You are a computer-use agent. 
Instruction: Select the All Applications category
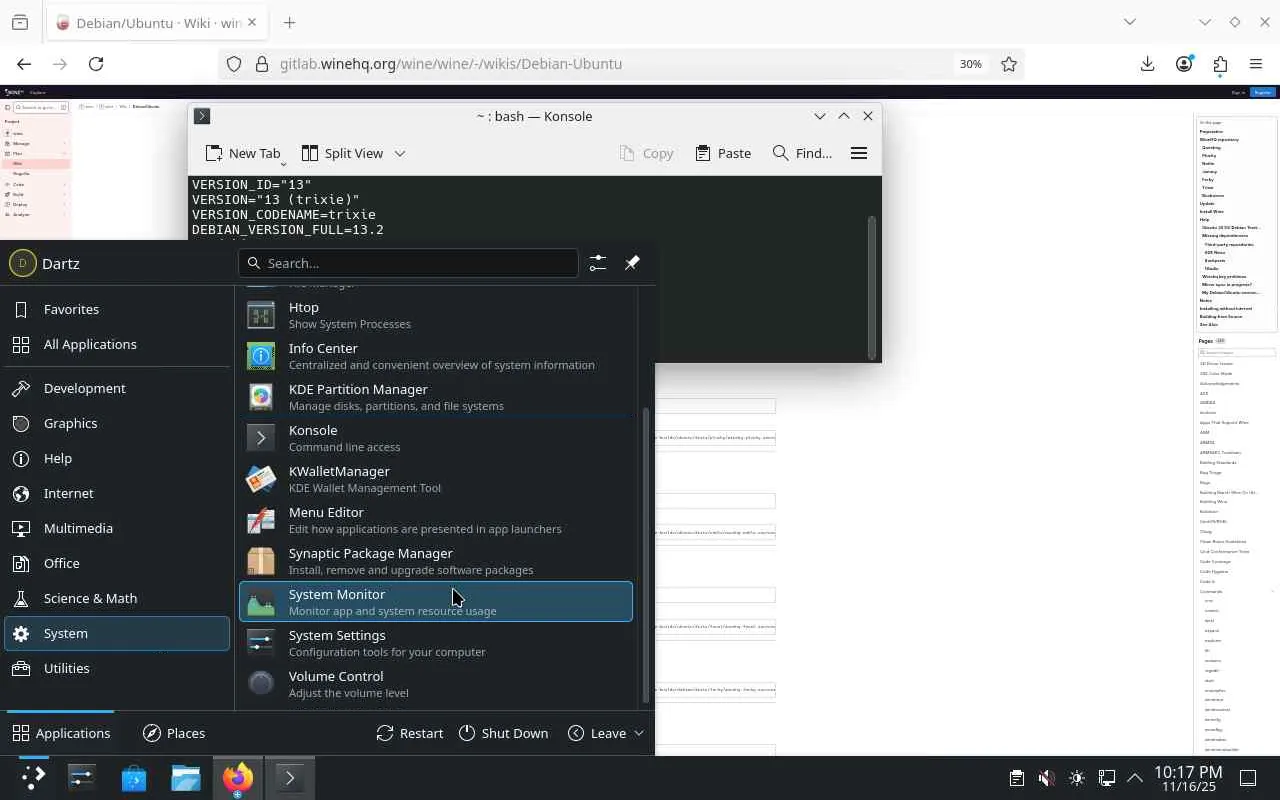point(117,345)
